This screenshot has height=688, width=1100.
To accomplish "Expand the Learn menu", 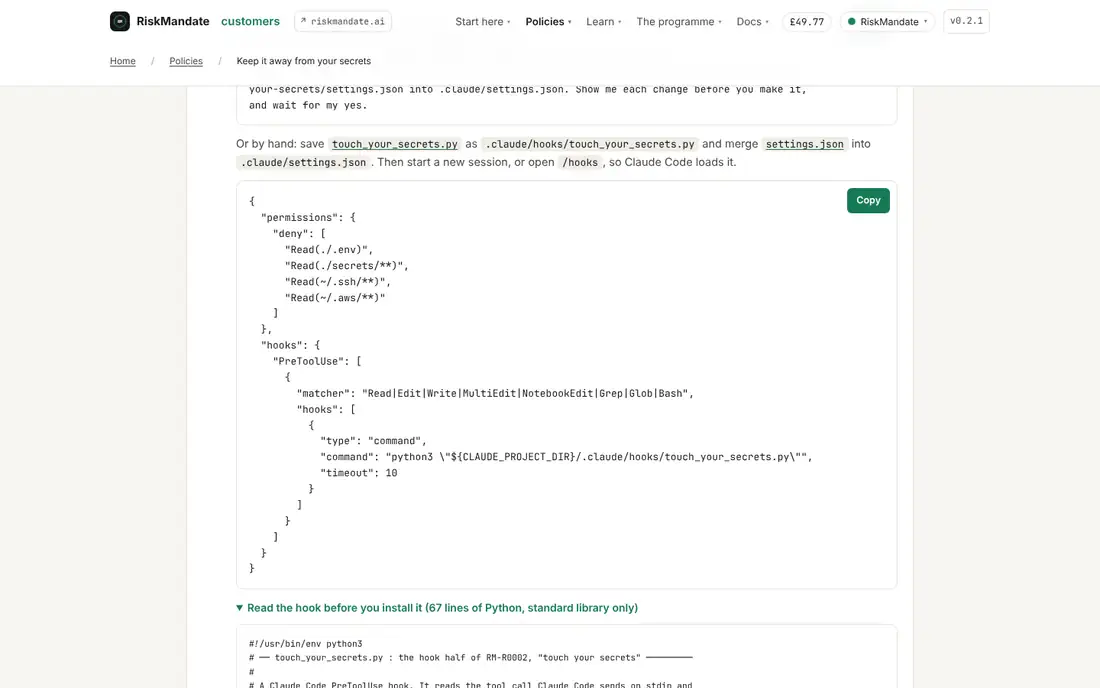I will [604, 22].
